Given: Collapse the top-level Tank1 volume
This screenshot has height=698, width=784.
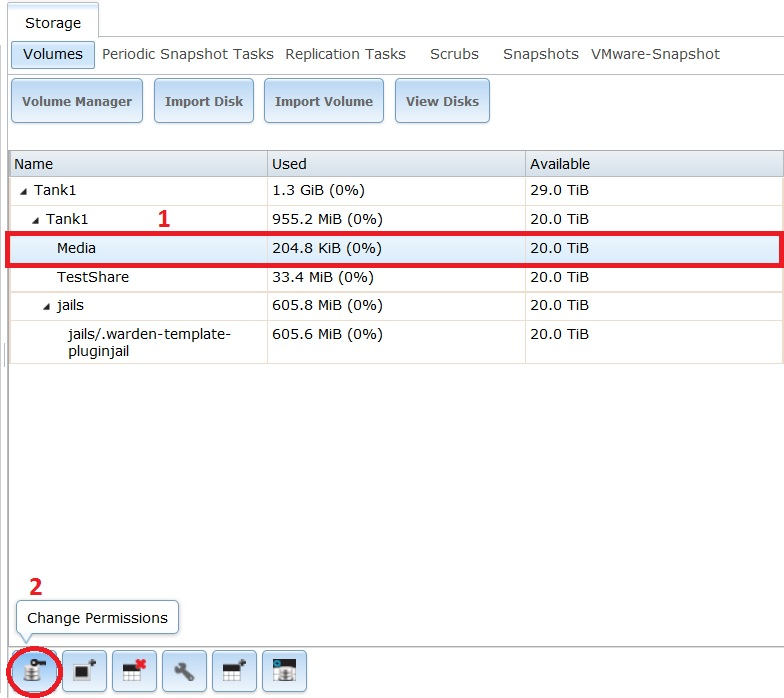Looking at the screenshot, I should [x=24, y=191].
